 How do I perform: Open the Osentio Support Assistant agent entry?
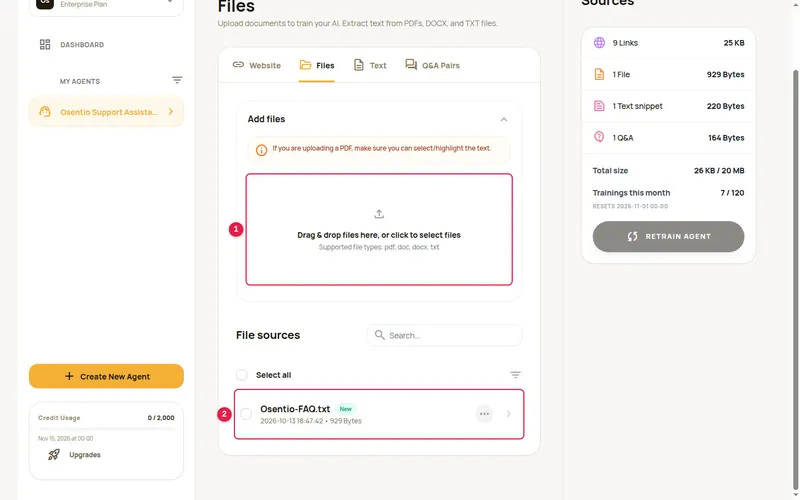[x=106, y=112]
